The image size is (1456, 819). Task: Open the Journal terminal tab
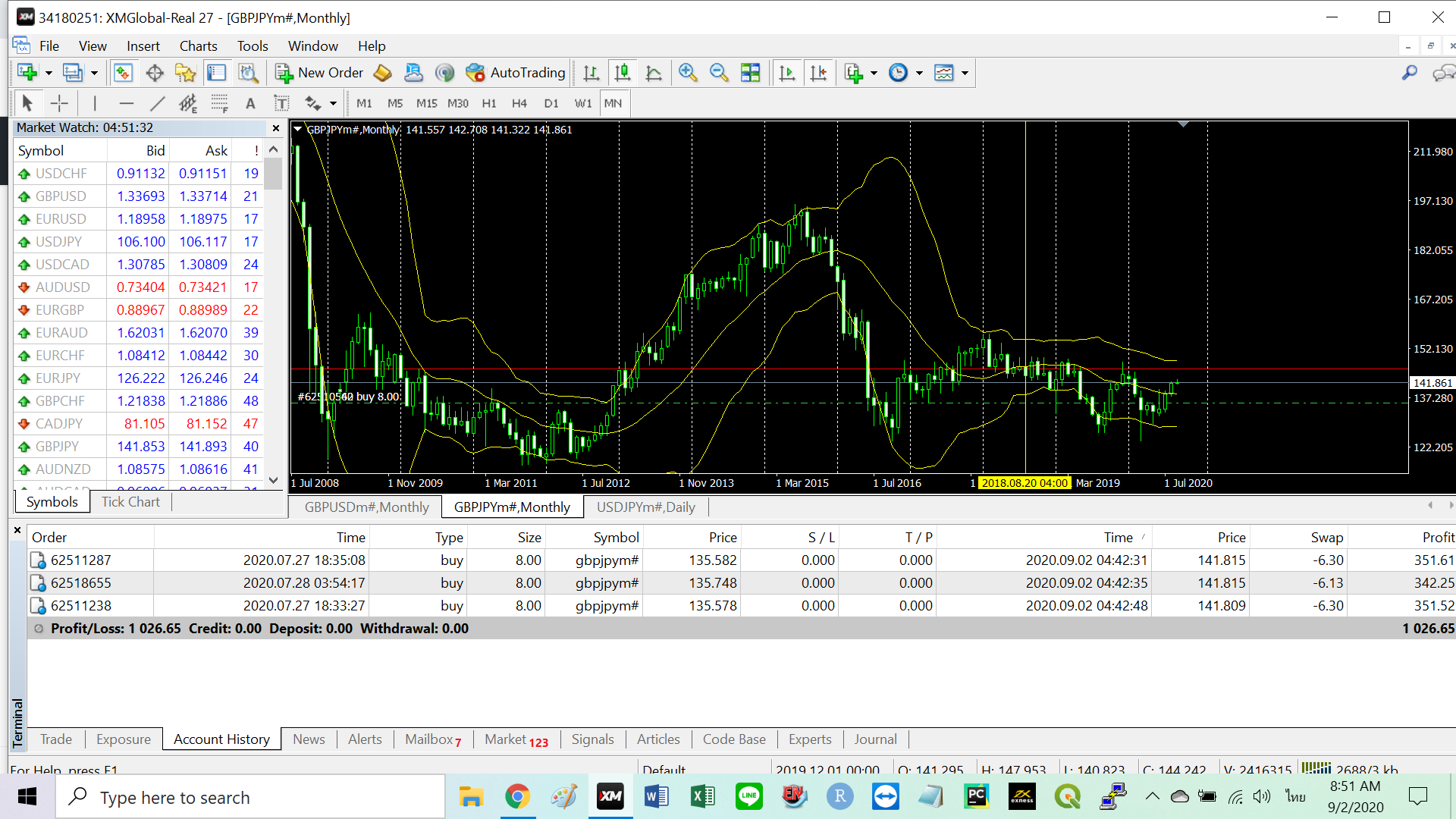[x=875, y=739]
